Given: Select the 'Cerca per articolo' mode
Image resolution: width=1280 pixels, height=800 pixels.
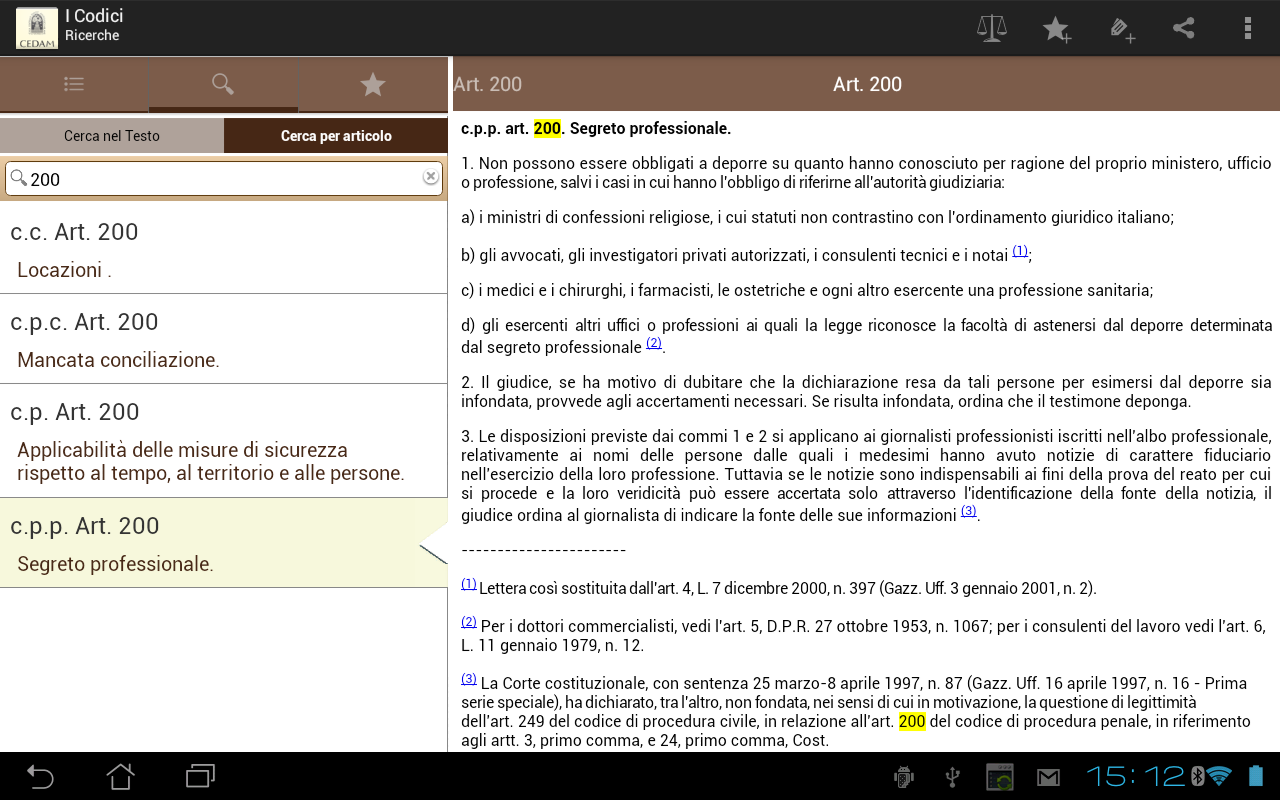Looking at the screenshot, I should [x=336, y=136].
